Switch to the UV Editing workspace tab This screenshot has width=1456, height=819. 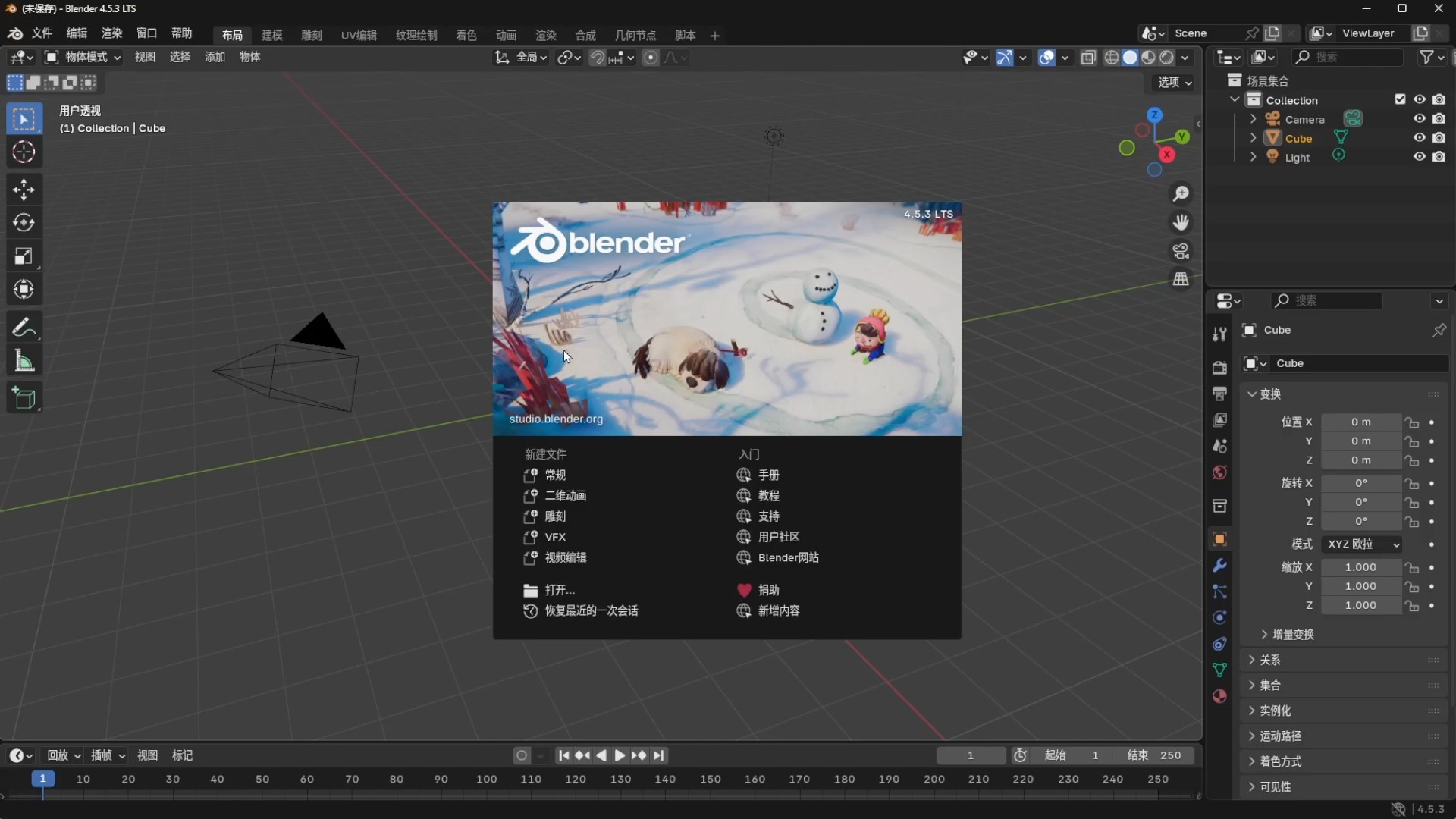359,36
